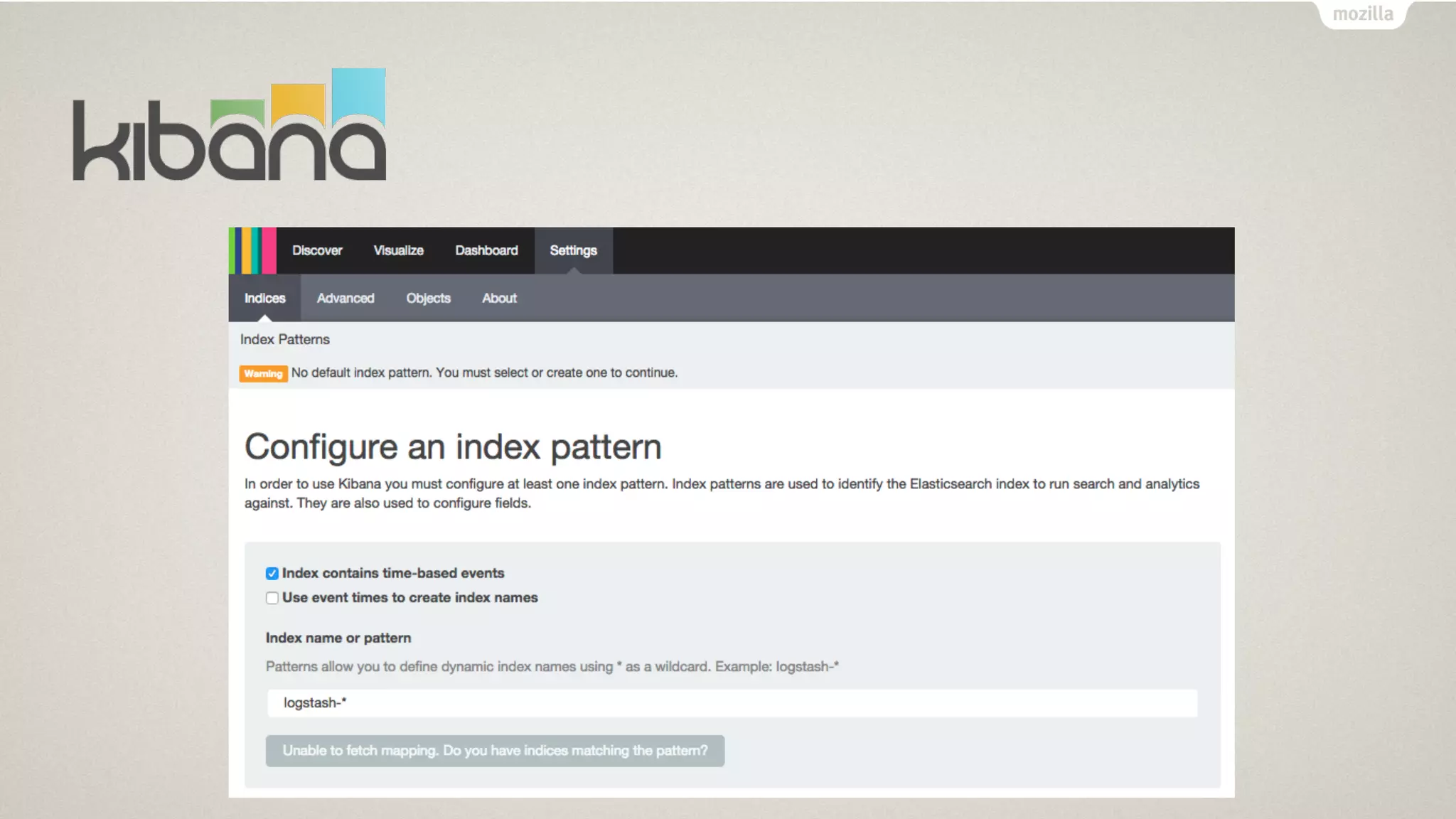Click the Index name or pattern label

(x=338, y=638)
